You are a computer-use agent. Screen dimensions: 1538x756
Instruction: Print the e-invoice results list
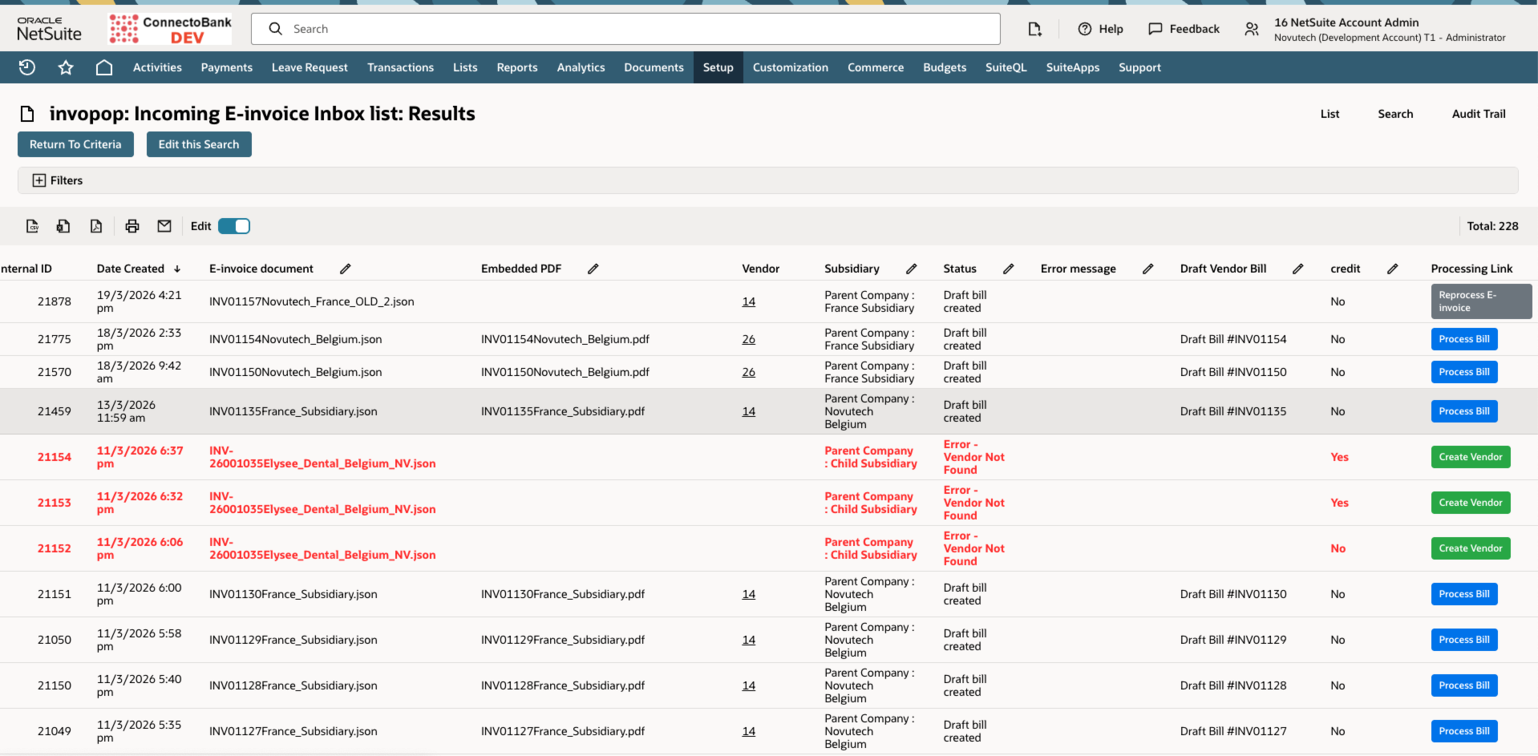(x=131, y=226)
